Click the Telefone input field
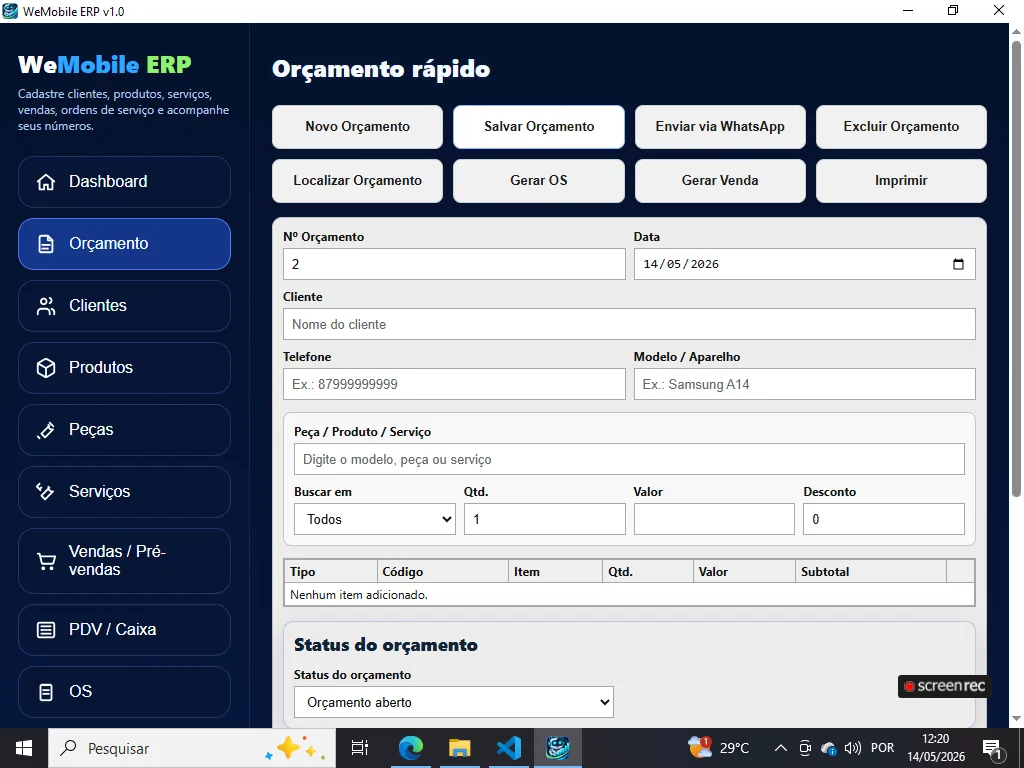The image size is (1024, 768). click(x=454, y=384)
